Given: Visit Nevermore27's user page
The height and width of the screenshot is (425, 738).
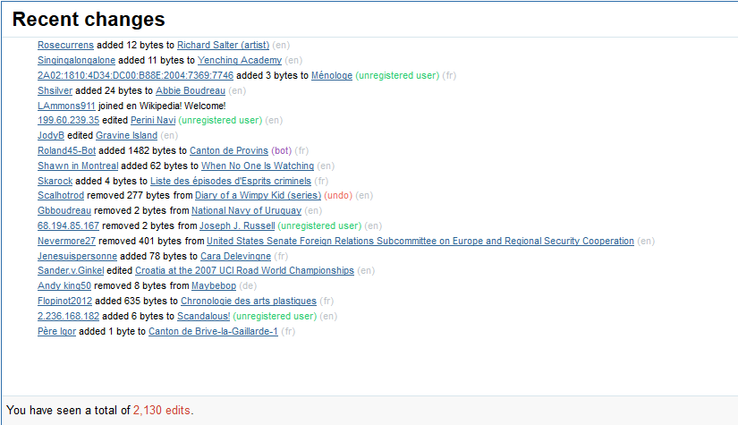Looking at the screenshot, I should [x=66, y=241].
